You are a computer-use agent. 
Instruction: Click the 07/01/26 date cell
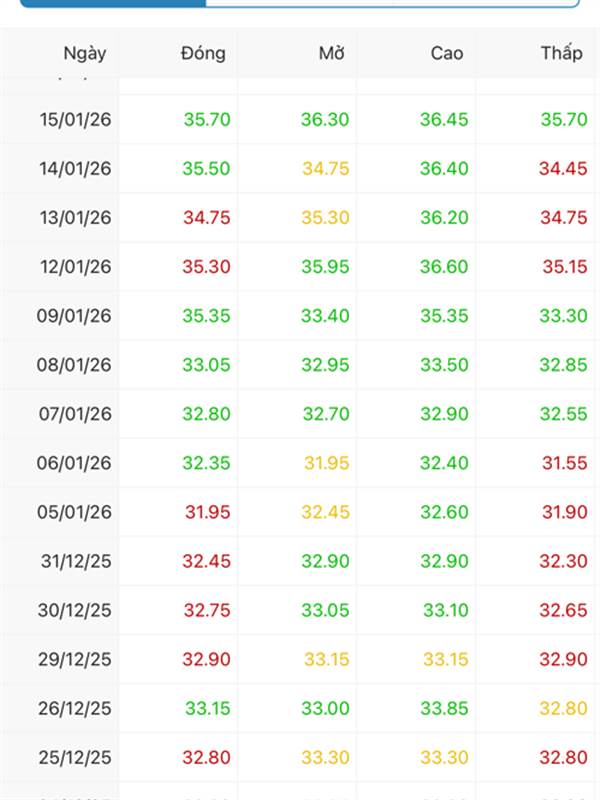coord(75,414)
